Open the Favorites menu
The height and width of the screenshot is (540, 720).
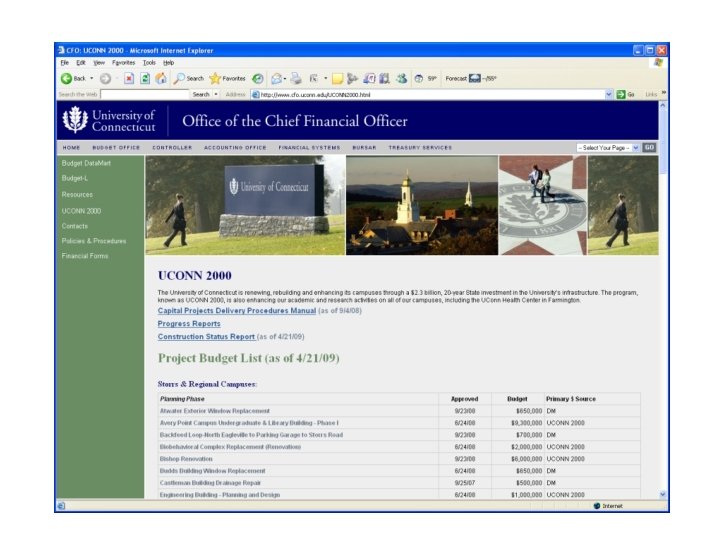124,63
